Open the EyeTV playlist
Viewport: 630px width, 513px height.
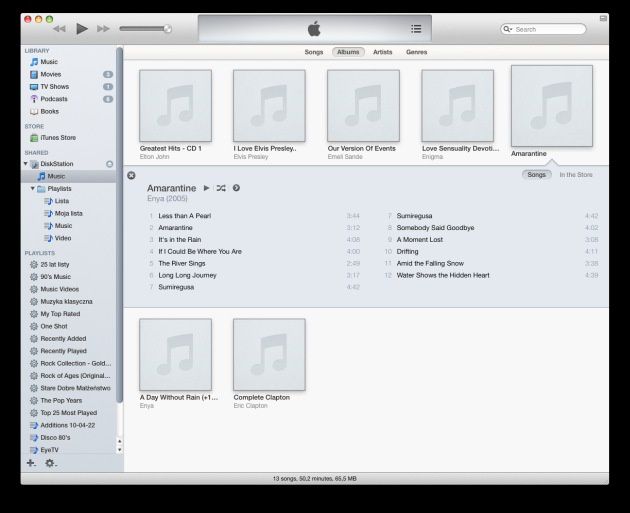pos(49,450)
